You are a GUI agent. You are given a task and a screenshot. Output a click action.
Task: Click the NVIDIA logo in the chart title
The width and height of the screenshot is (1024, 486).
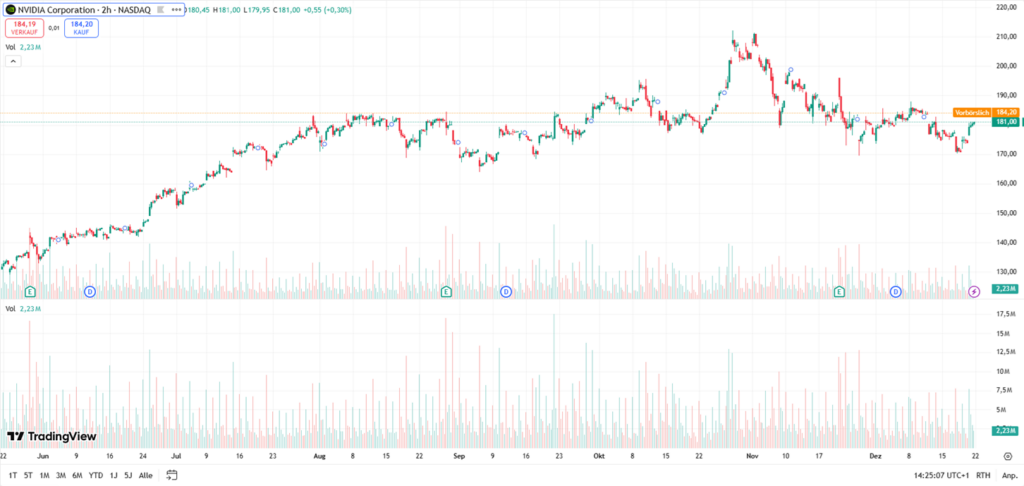[11, 10]
